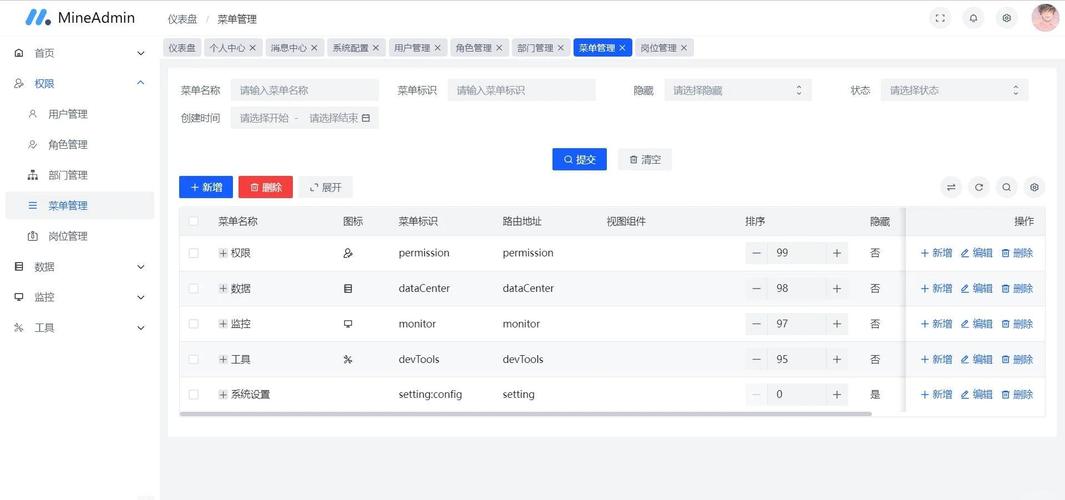
Task: Collapse 权限 sidebar menu
Action: point(80,83)
